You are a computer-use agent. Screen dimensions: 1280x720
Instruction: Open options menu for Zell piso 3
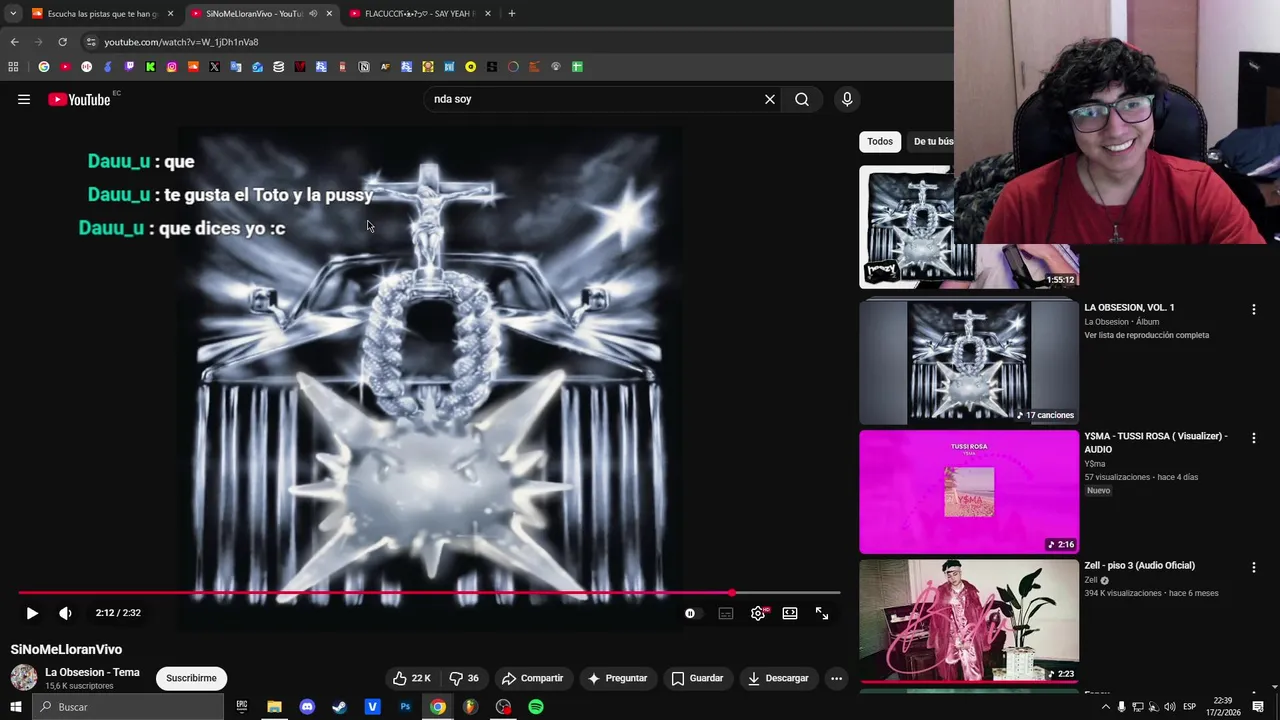[1253, 567]
